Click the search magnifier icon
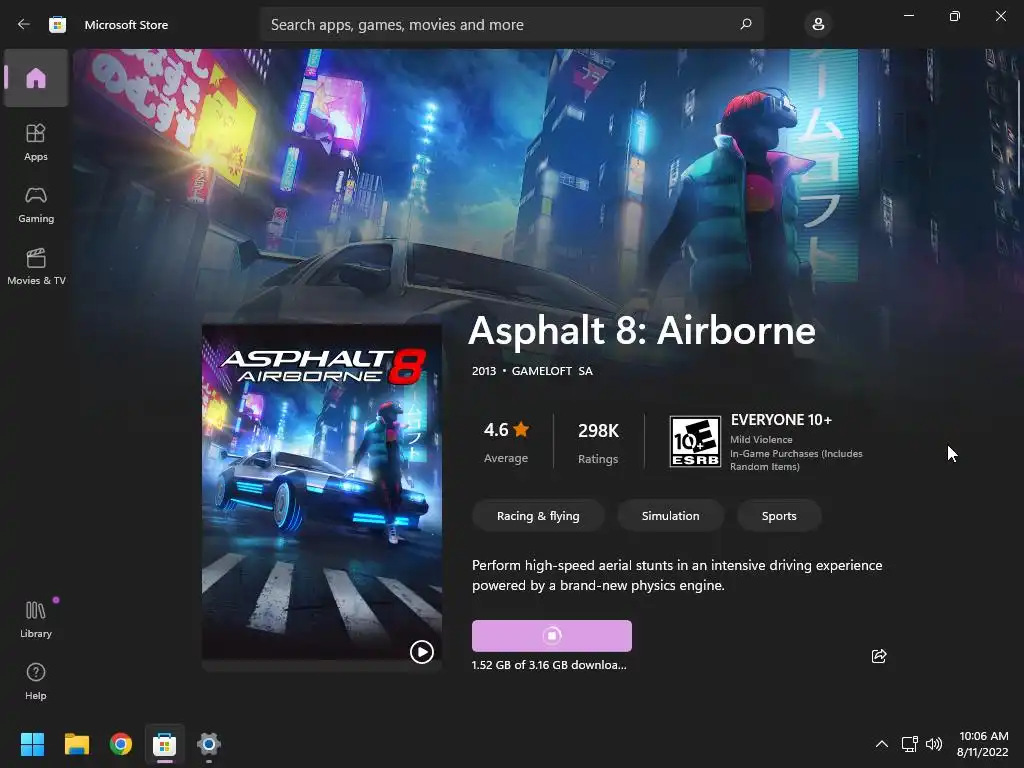 tap(746, 24)
